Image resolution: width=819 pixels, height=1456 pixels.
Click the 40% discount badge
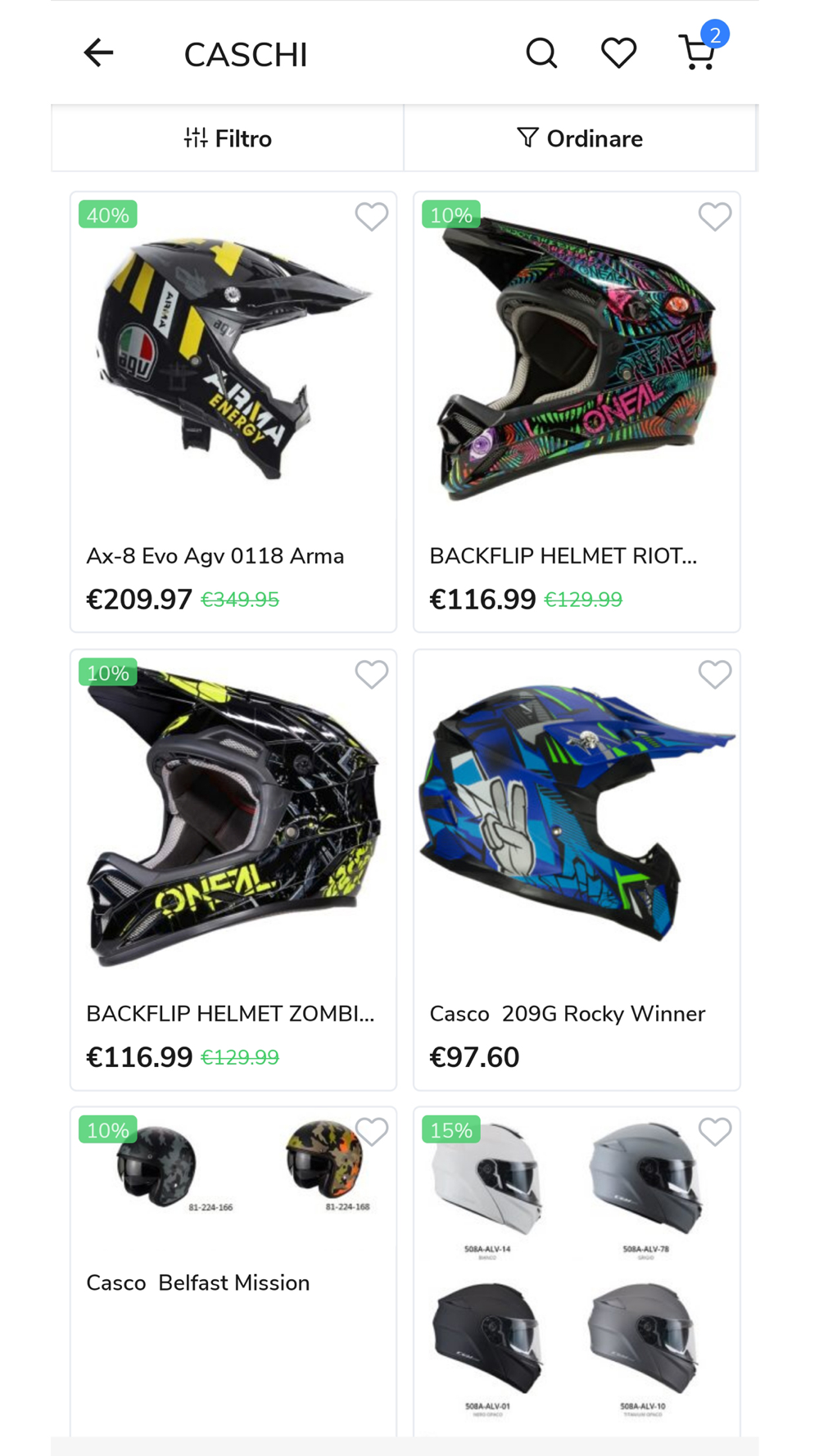[107, 215]
